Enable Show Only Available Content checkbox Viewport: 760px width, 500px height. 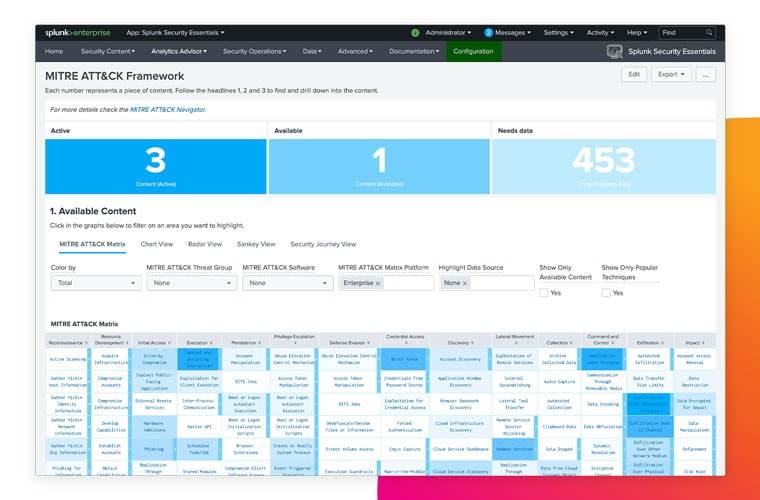(x=544, y=293)
